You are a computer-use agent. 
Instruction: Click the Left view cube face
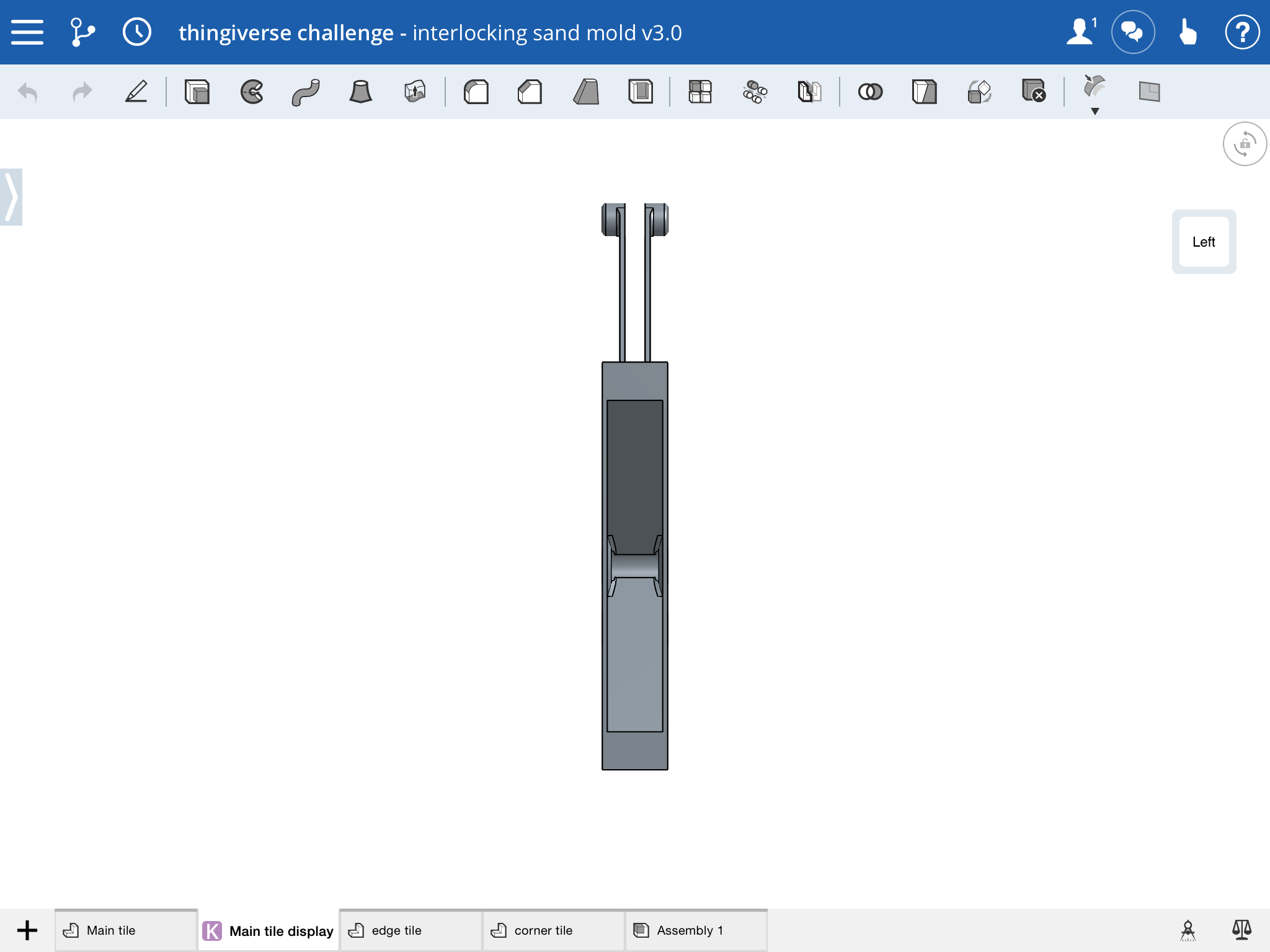(x=1204, y=242)
